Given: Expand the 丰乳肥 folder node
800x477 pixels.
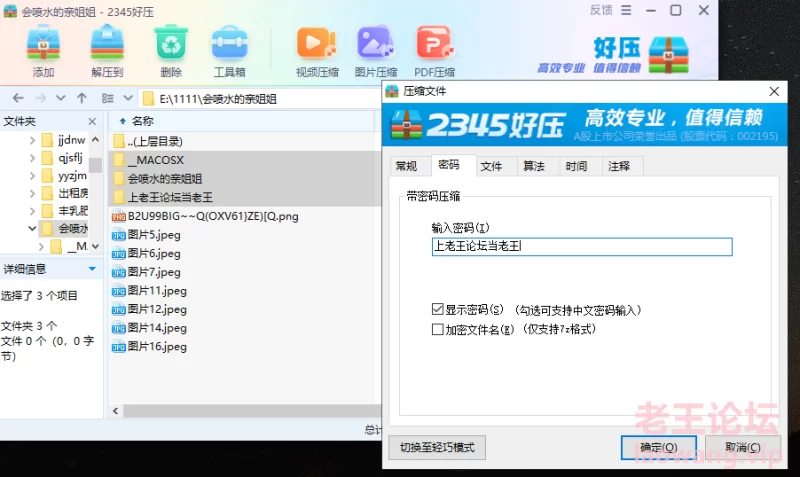Looking at the screenshot, I should click(x=32, y=211).
